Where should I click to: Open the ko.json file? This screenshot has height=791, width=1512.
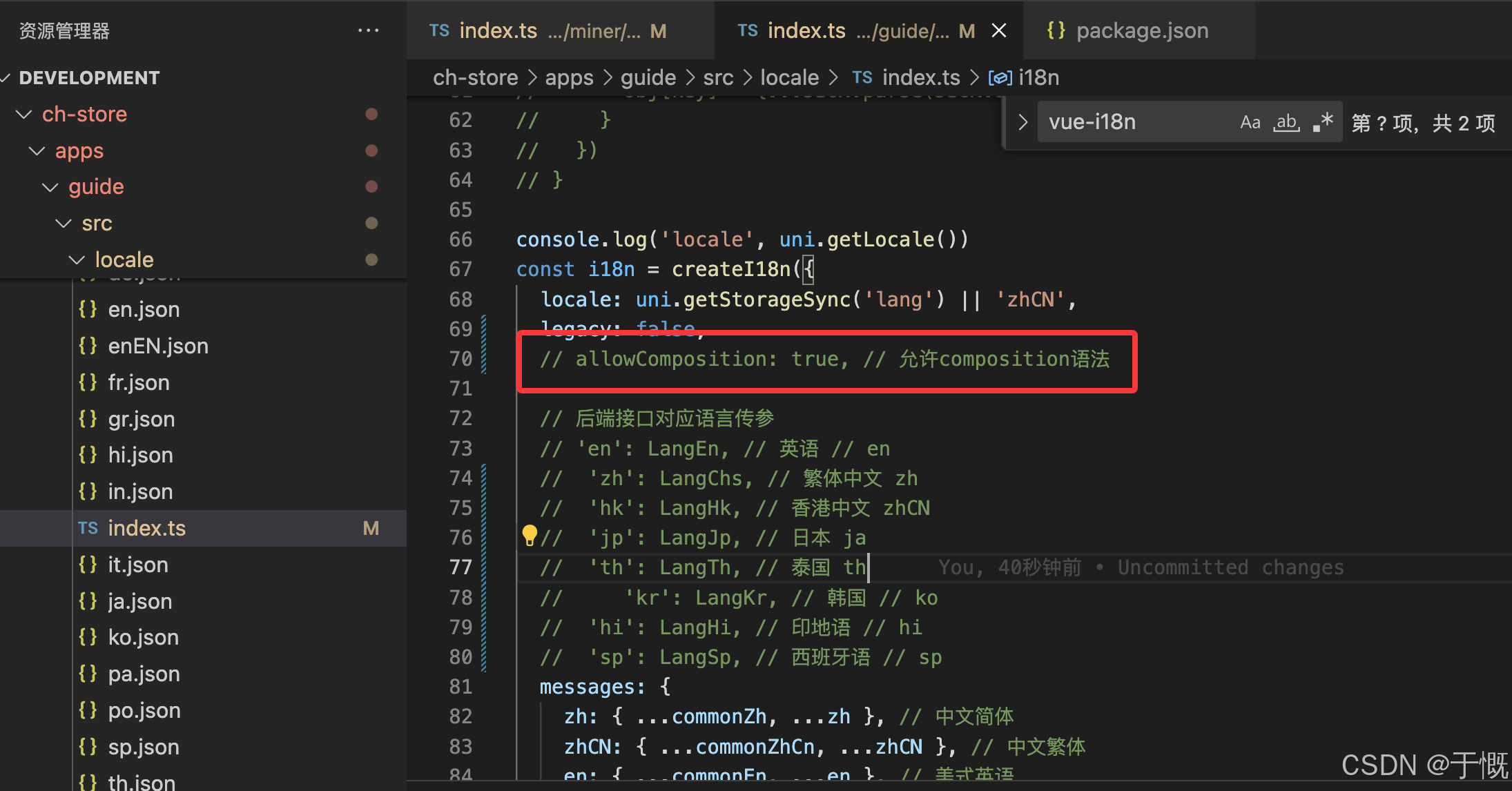(143, 637)
